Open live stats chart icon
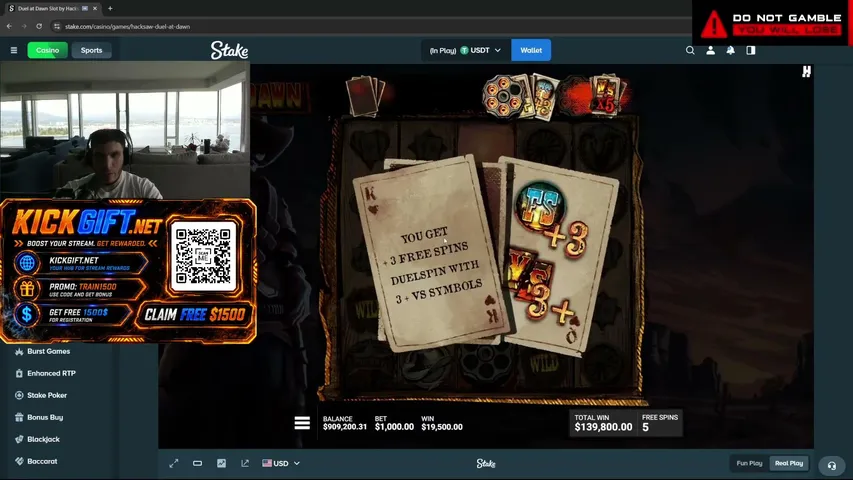The width and height of the screenshot is (853, 480). [221, 463]
